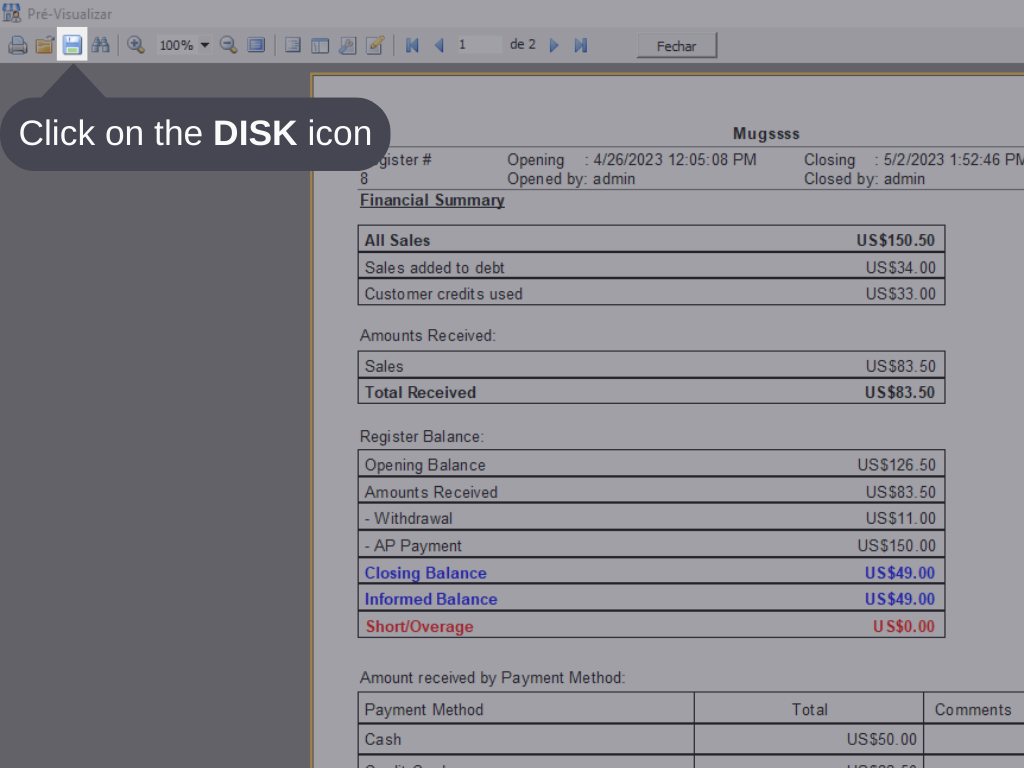Expand the 100% zoom dropdown
The width and height of the screenshot is (1024, 768).
pos(205,45)
